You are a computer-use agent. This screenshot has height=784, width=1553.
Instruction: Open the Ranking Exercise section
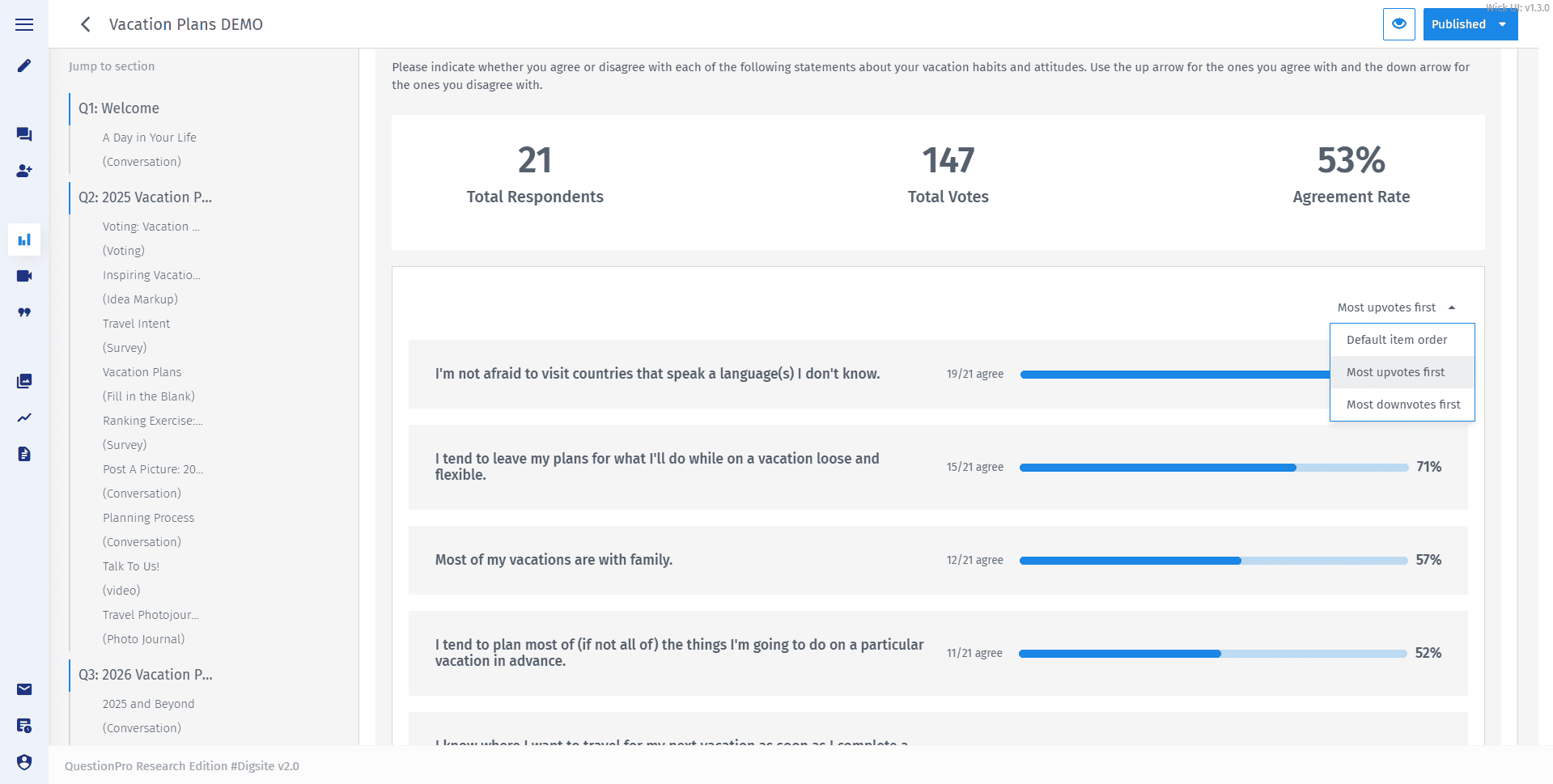click(152, 421)
